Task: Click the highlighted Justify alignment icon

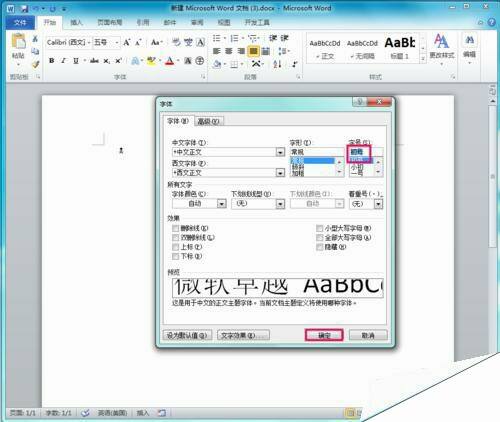Action: point(253,51)
